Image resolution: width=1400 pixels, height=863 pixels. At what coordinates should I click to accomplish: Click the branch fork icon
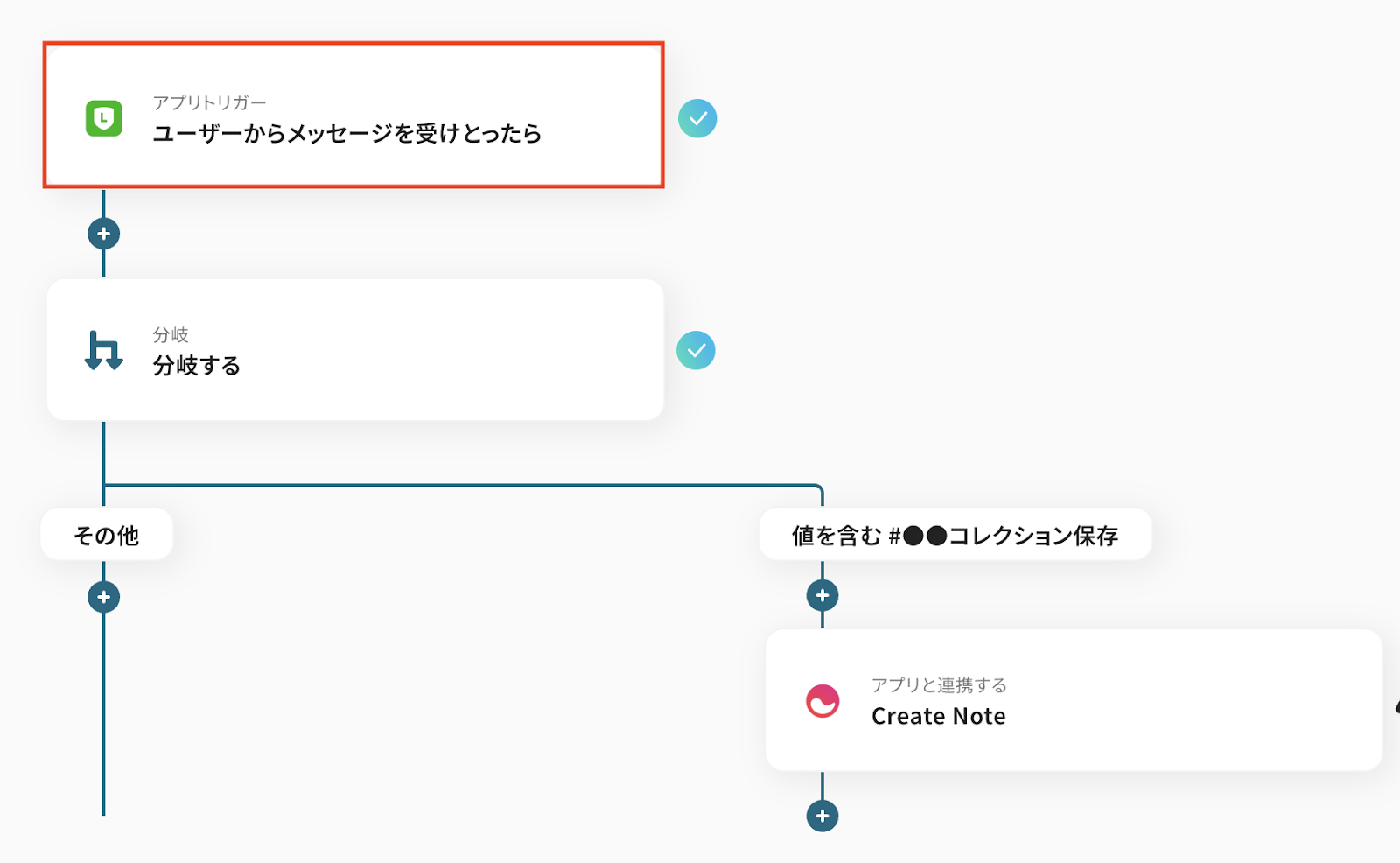[x=104, y=350]
